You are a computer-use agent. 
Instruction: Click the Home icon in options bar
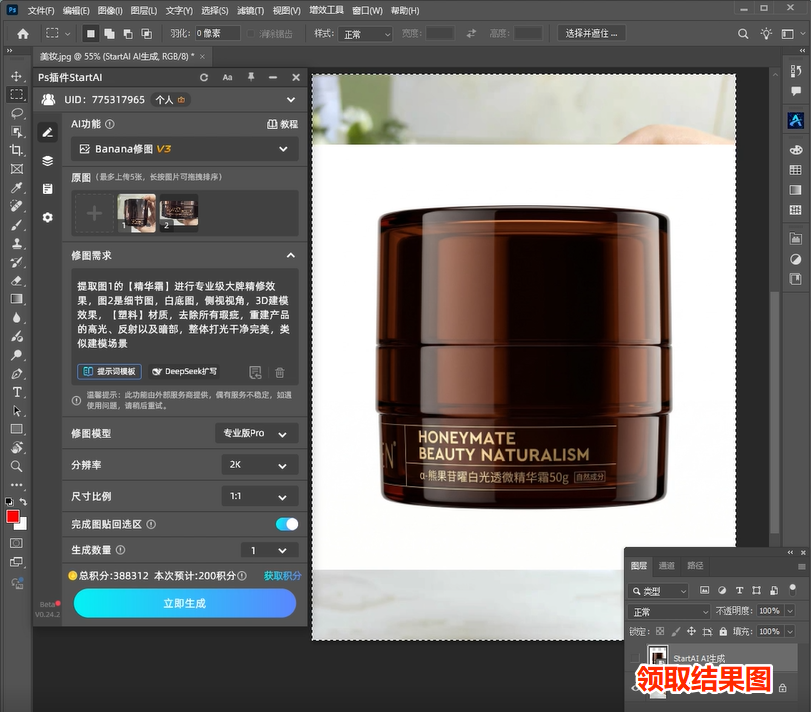23,34
